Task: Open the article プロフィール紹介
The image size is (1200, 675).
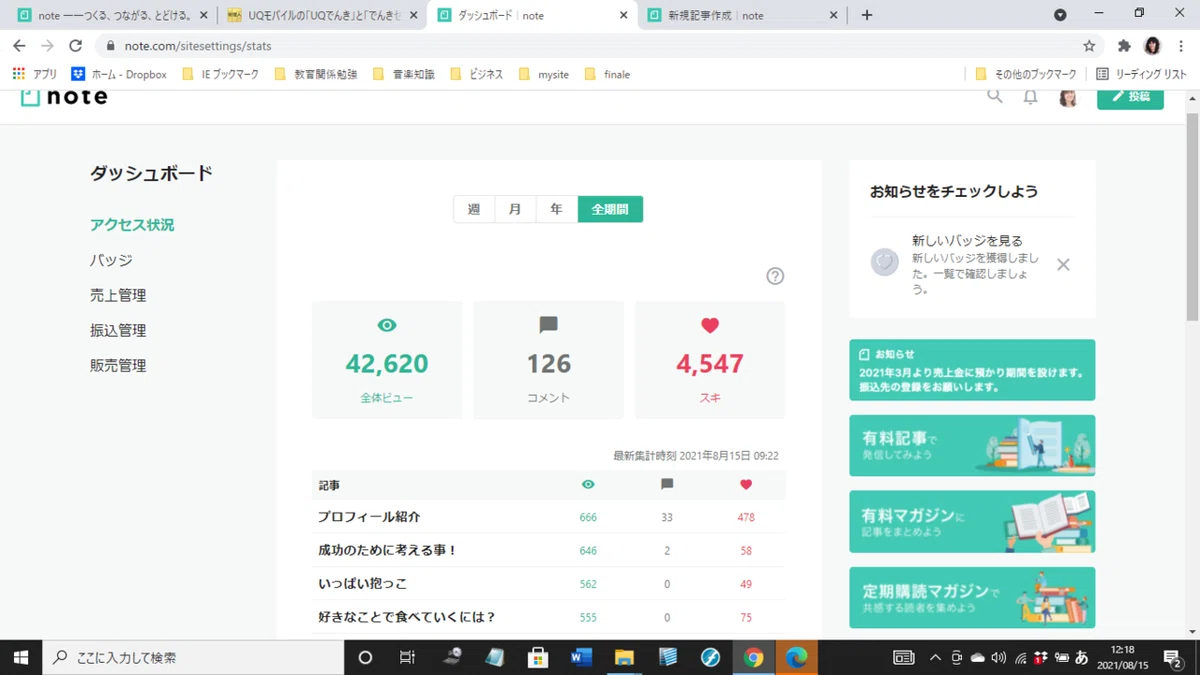Action: (x=369, y=517)
